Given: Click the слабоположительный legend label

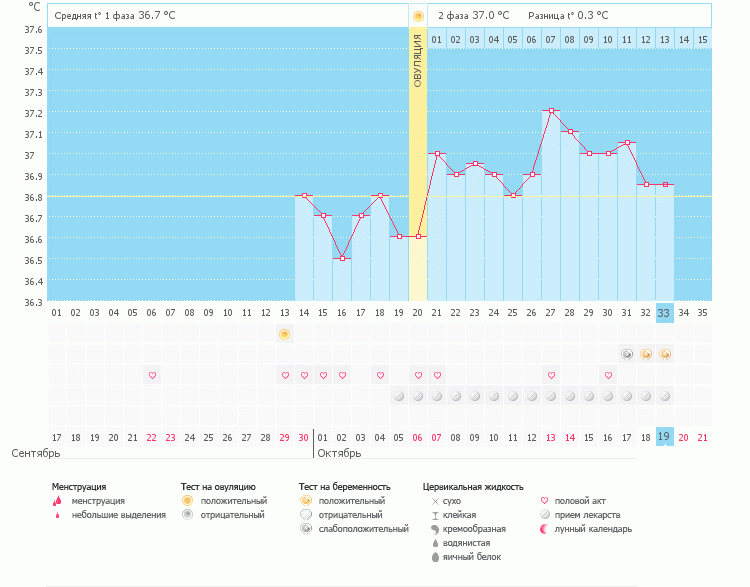Looking at the screenshot, I should (354, 529).
